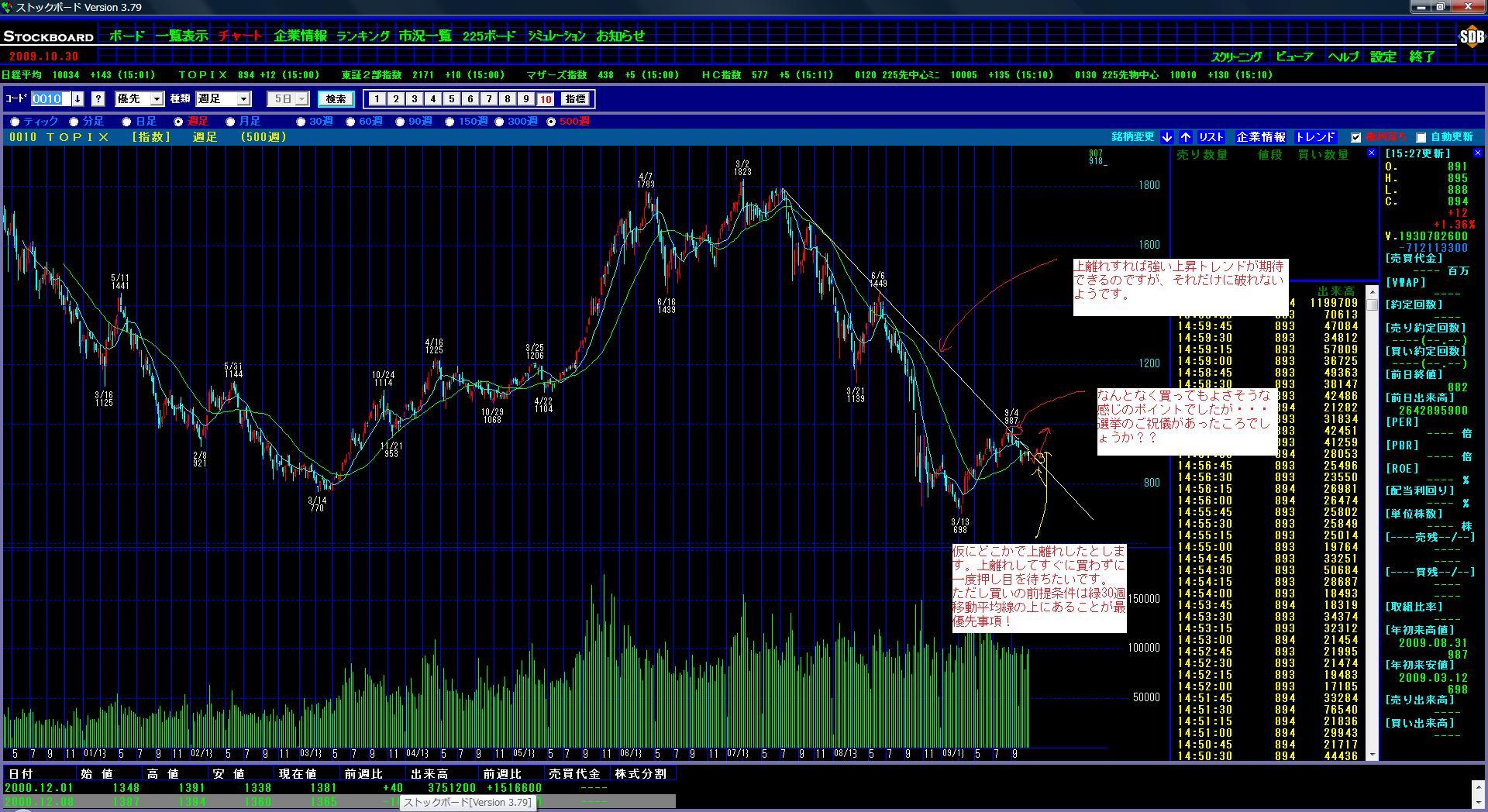Open the スクリーニング screen
This screenshot has height=812, width=1488.
pyautogui.click(x=1237, y=57)
